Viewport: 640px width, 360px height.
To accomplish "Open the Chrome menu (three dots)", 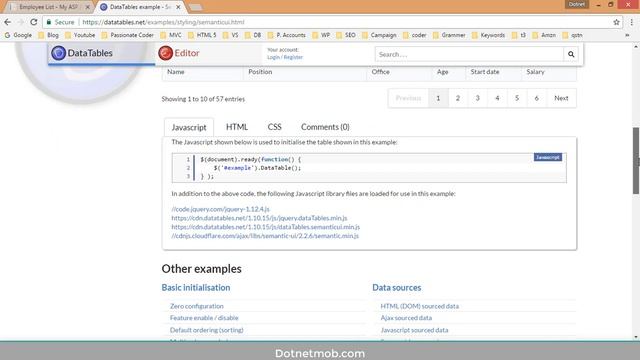I will [631, 22].
